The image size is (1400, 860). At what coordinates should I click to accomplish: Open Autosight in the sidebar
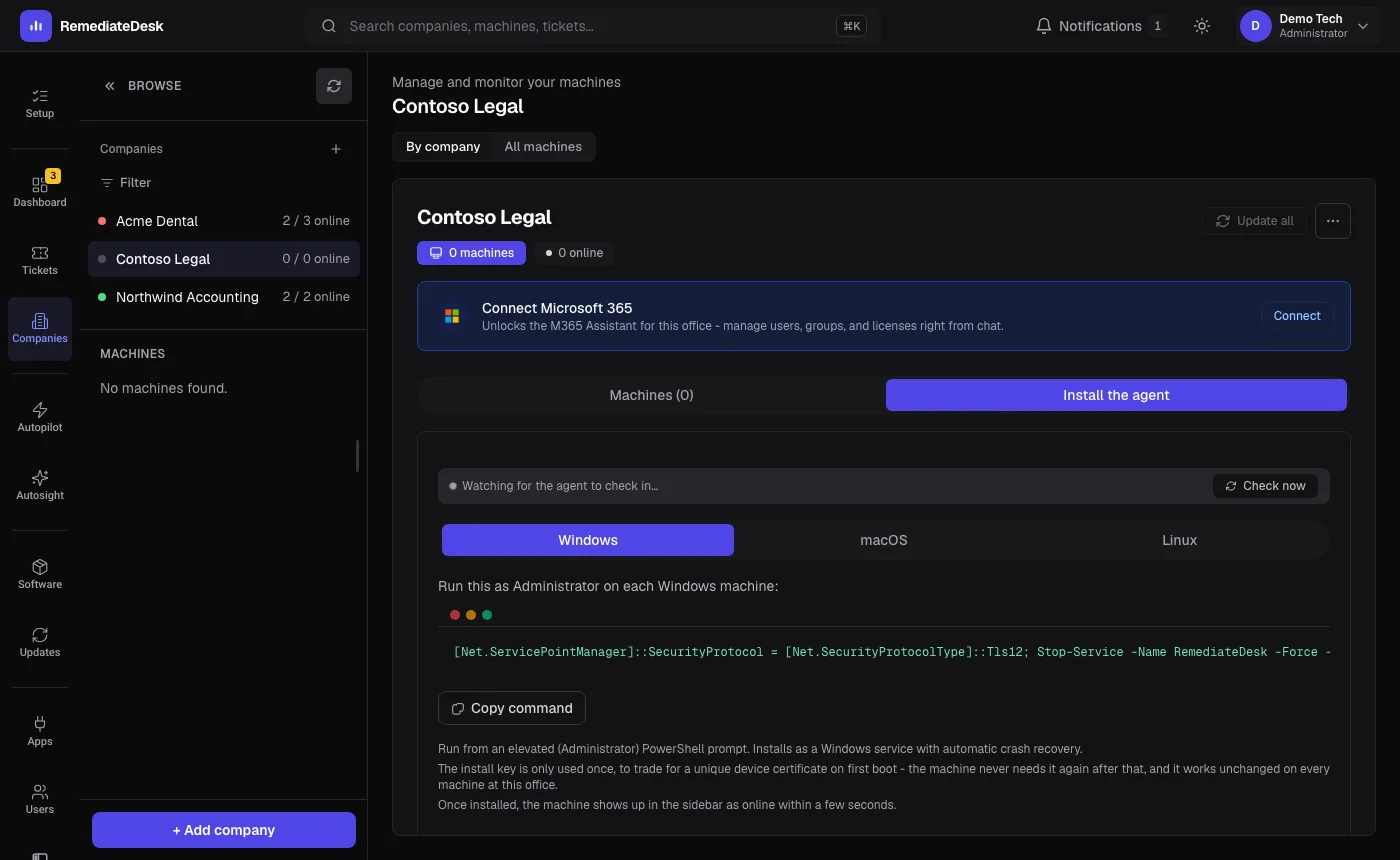[40, 485]
